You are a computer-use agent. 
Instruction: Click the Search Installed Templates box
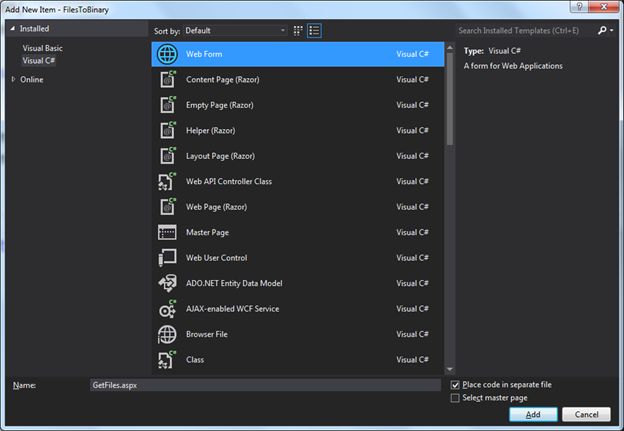tap(526, 31)
